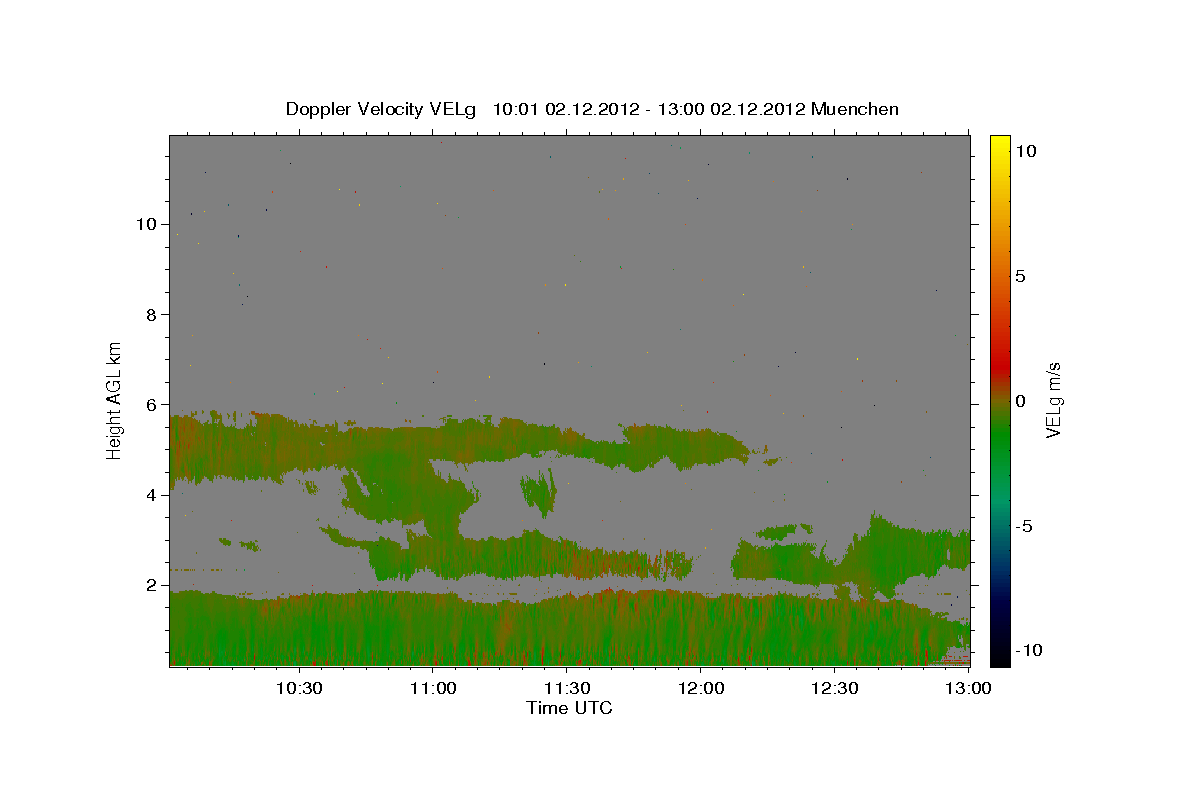
Task: Click the 10:30 time tick label
Action: (x=299, y=688)
